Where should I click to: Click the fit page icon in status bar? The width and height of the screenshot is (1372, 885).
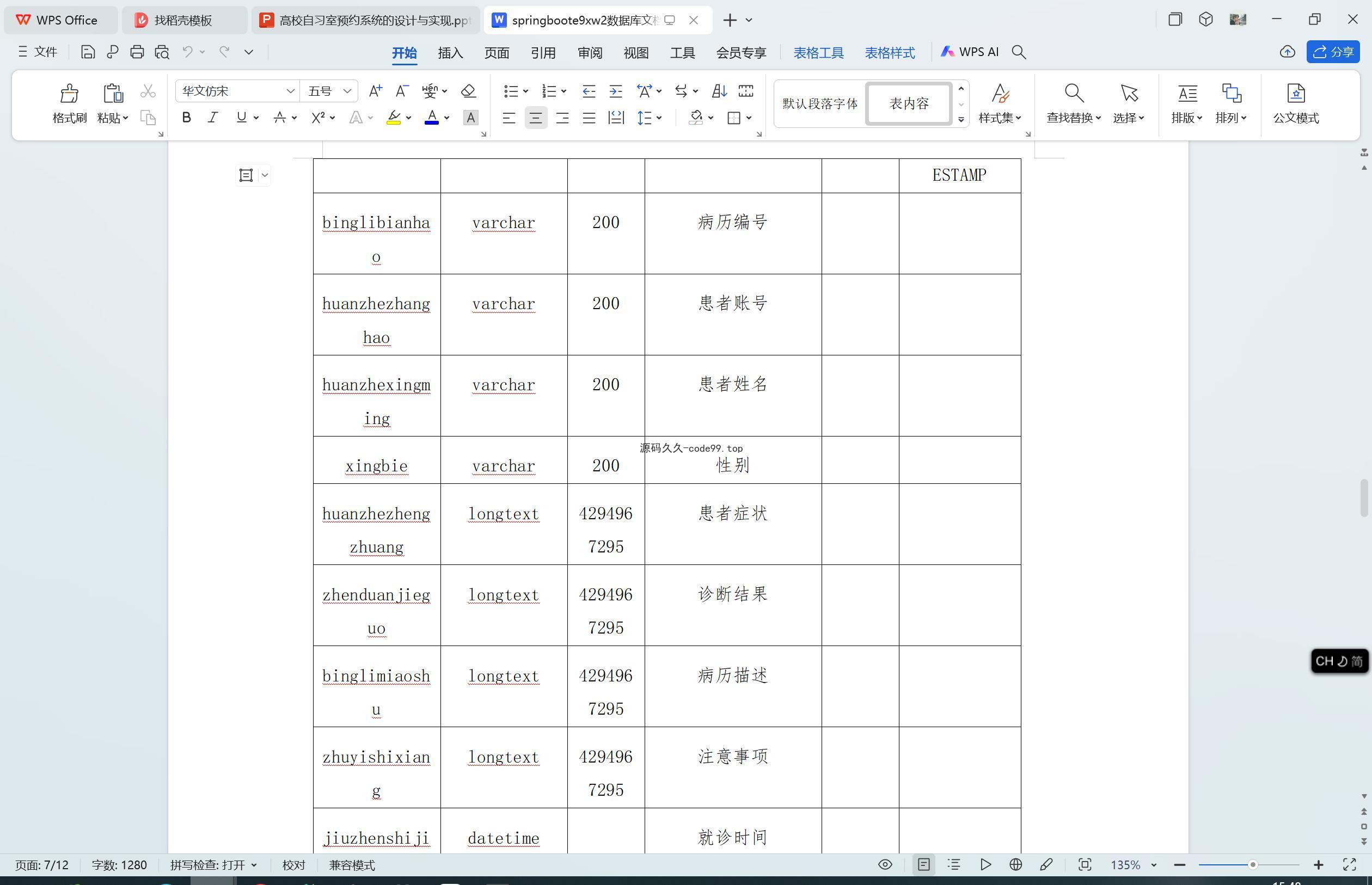[x=1085, y=864]
